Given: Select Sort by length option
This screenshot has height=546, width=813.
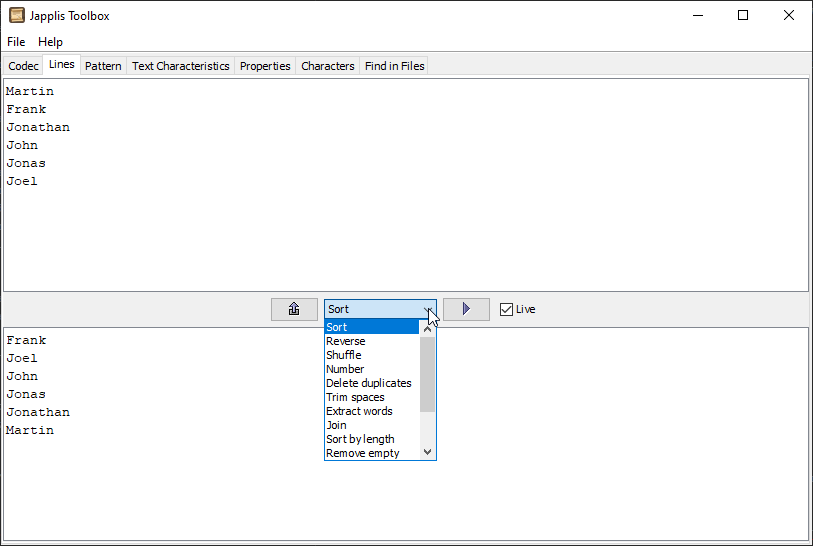Looking at the screenshot, I should 360,439.
